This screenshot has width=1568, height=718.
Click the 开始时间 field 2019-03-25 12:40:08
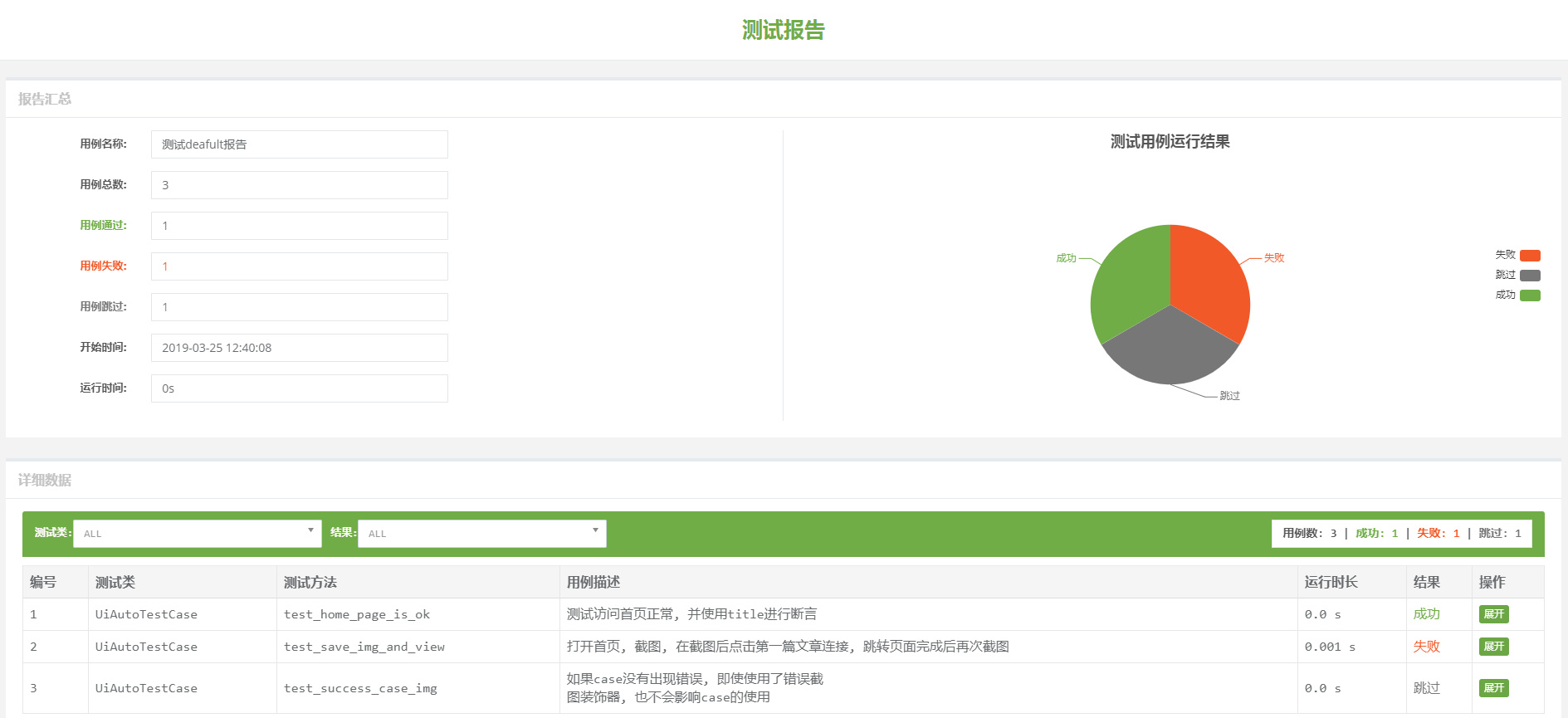point(300,348)
